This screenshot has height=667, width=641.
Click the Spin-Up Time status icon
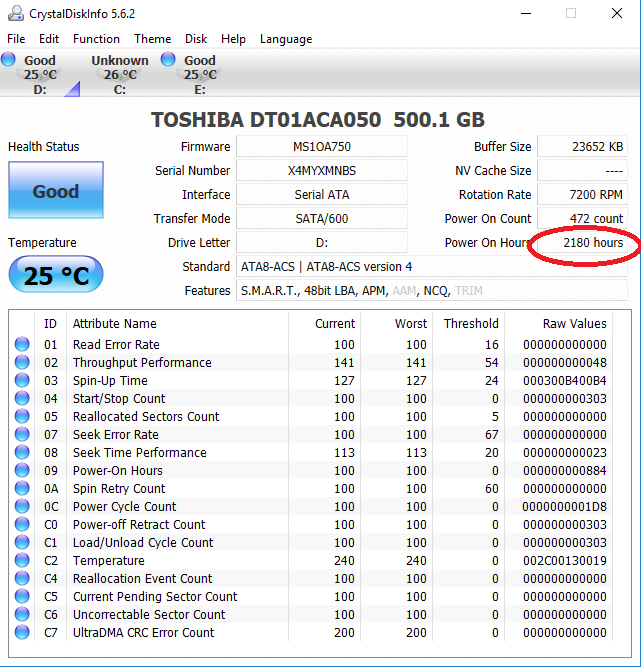(x=22, y=381)
